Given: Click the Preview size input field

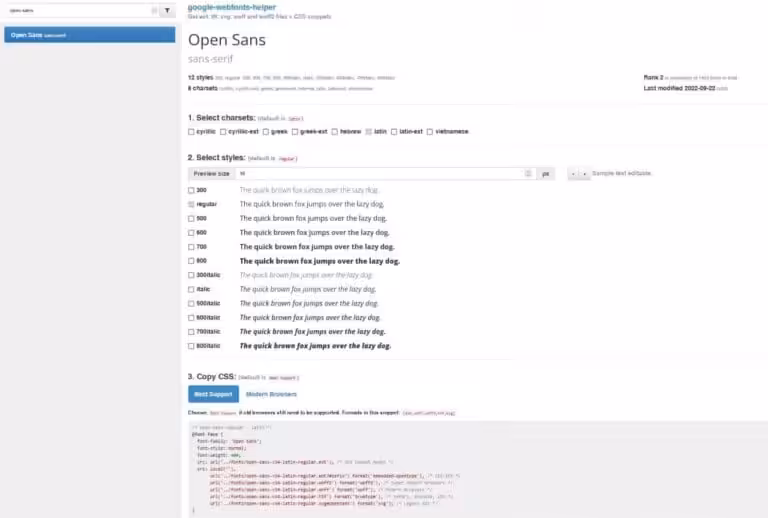Looking at the screenshot, I should coord(385,174).
